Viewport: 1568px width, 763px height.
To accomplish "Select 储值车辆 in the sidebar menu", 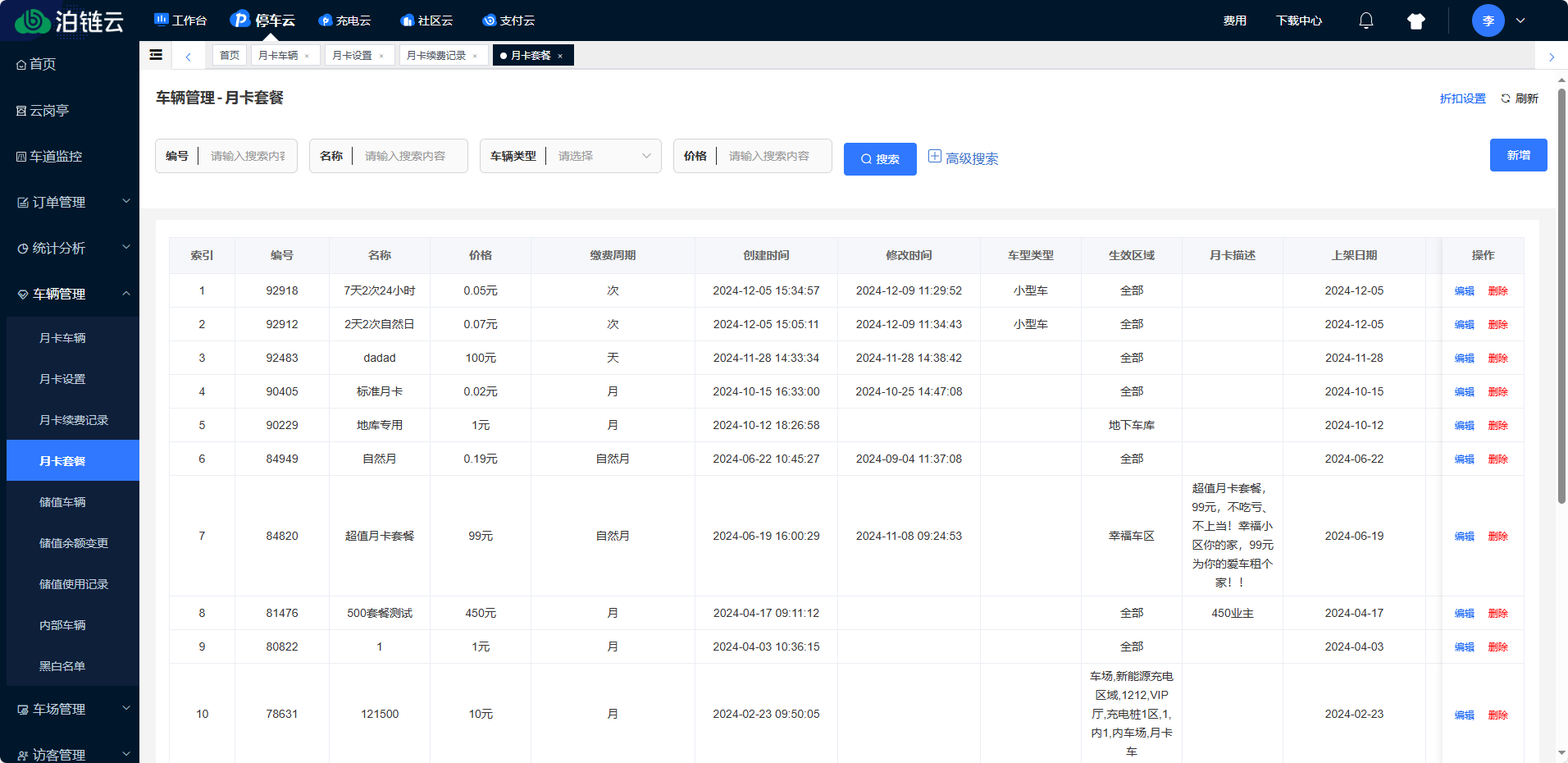I will tap(62, 502).
